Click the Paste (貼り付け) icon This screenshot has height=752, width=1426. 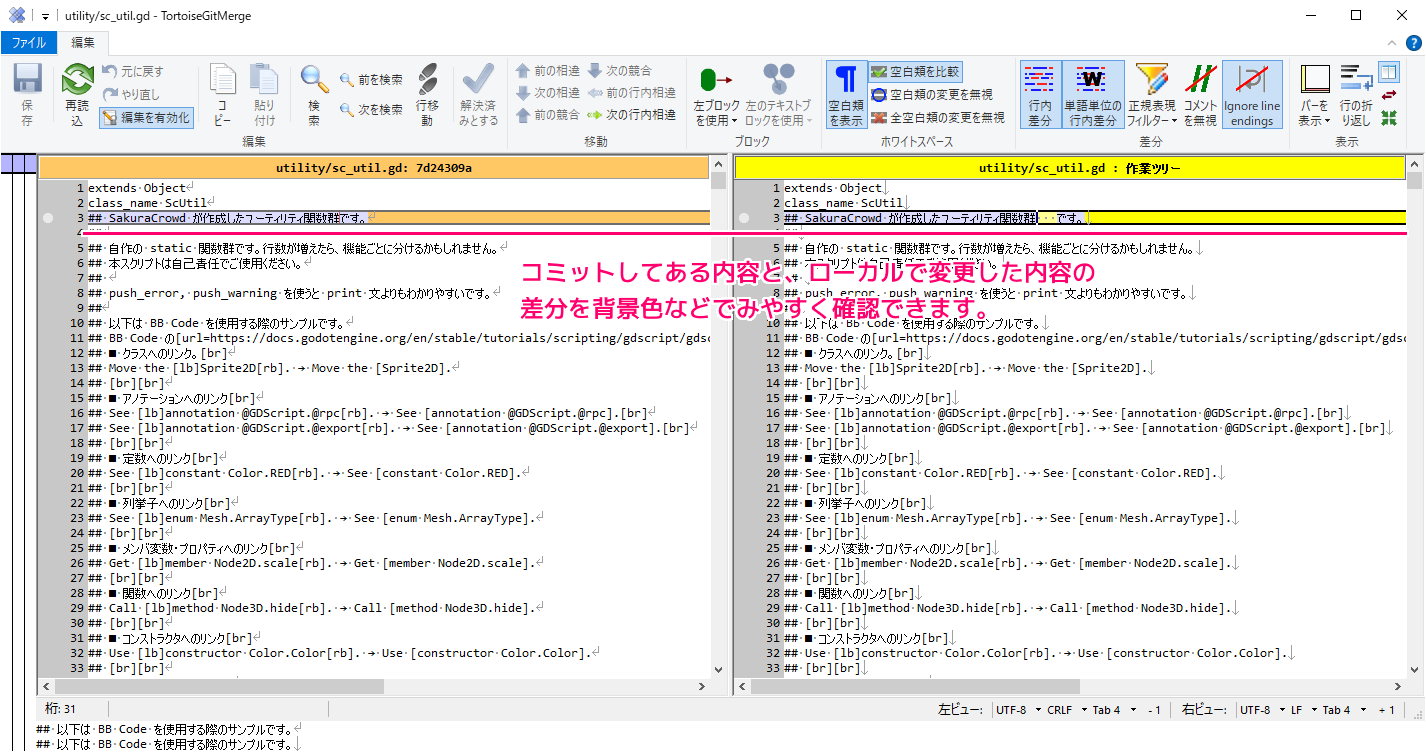pos(264,95)
